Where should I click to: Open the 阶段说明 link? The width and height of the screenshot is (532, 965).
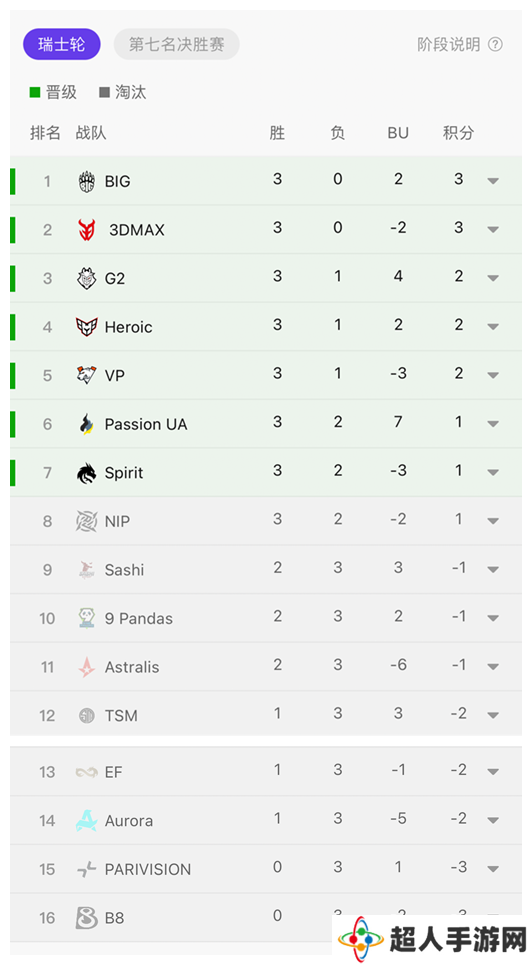(449, 44)
